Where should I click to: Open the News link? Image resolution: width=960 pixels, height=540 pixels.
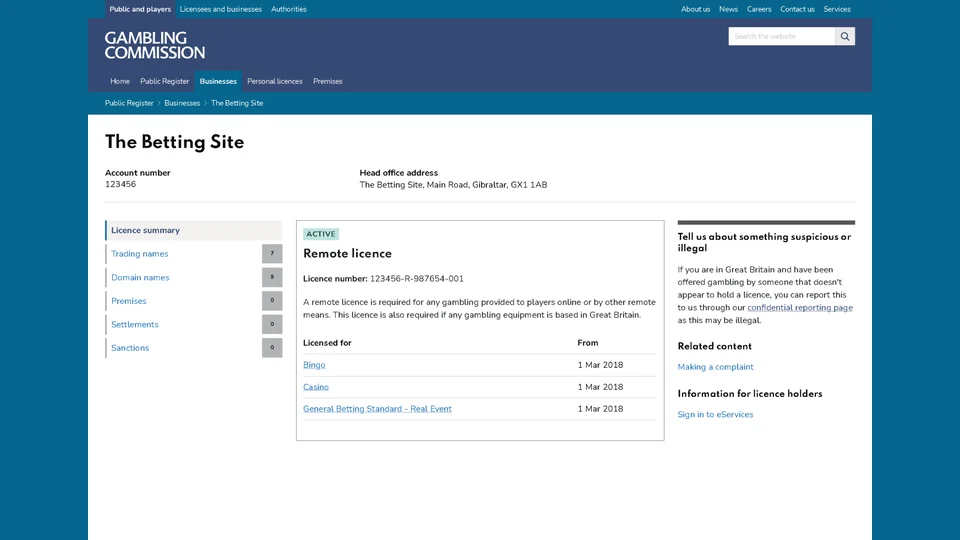(729, 9)
